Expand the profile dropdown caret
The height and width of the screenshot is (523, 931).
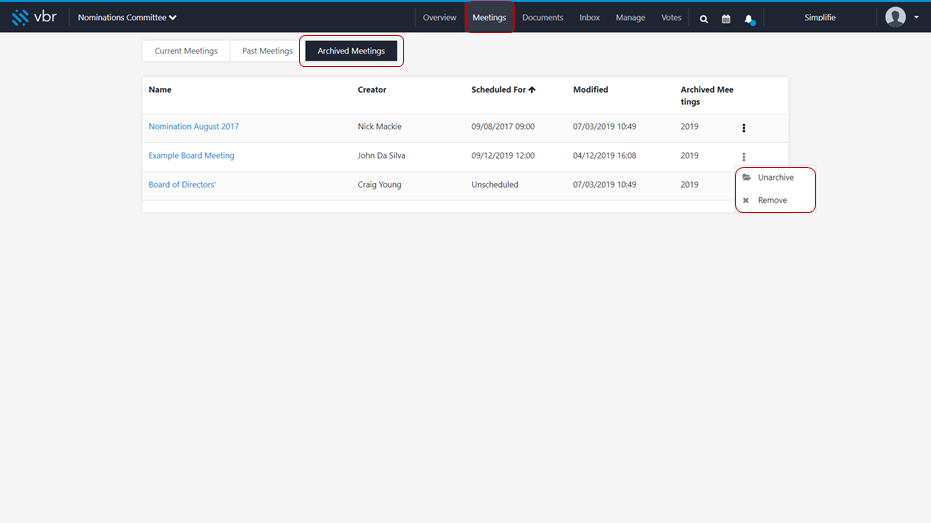point(916,17)
